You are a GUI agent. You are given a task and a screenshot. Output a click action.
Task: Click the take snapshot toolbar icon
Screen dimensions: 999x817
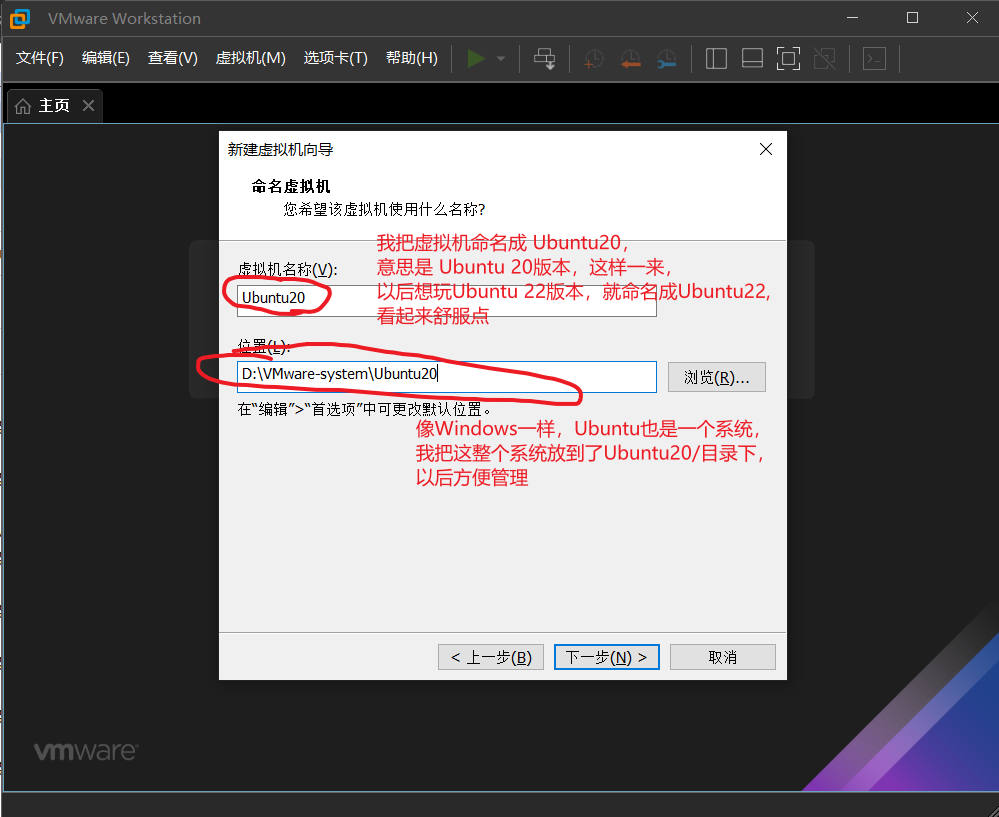pyautogui.click(x=594, y=59)
